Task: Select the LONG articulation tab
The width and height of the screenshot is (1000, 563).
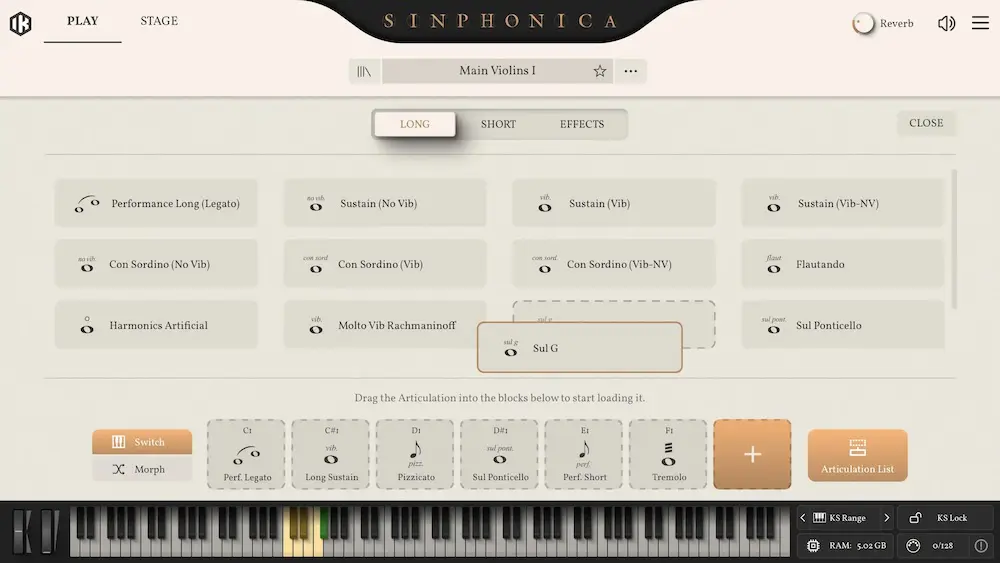Action: (x=415, y=124)
